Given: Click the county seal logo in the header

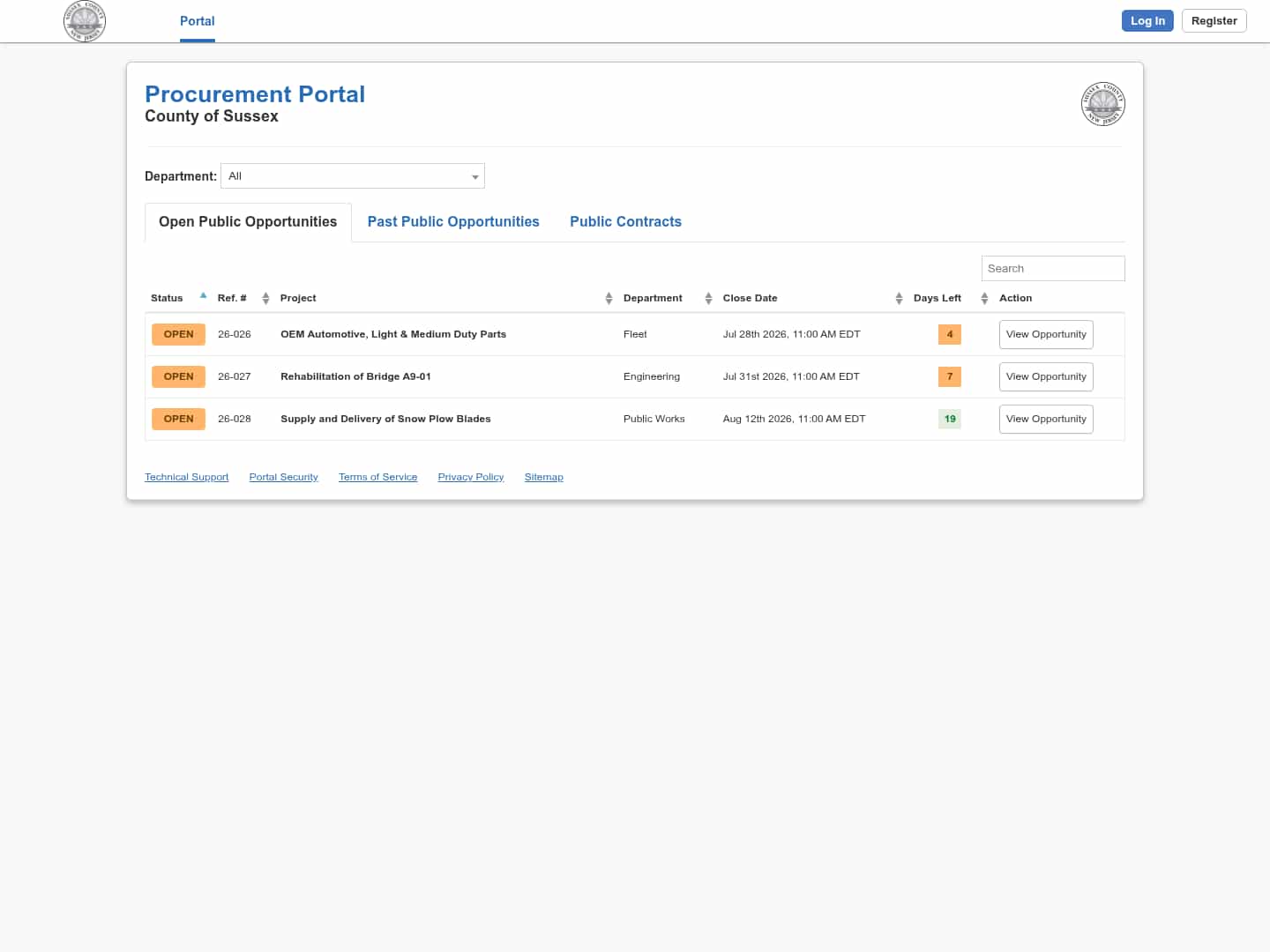Looking at the screenshot, I should [85, 21].
